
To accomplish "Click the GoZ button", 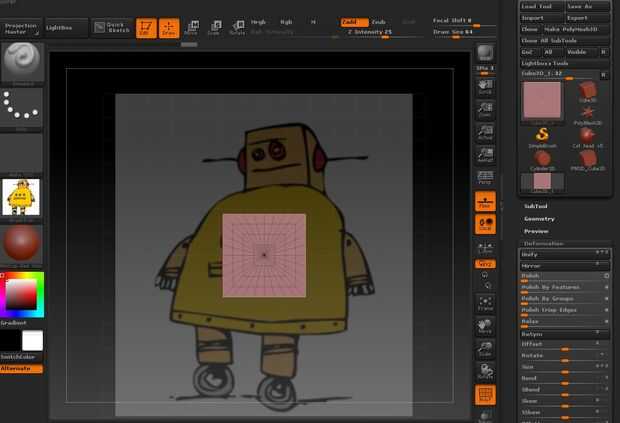I will [x=529, y=52].
